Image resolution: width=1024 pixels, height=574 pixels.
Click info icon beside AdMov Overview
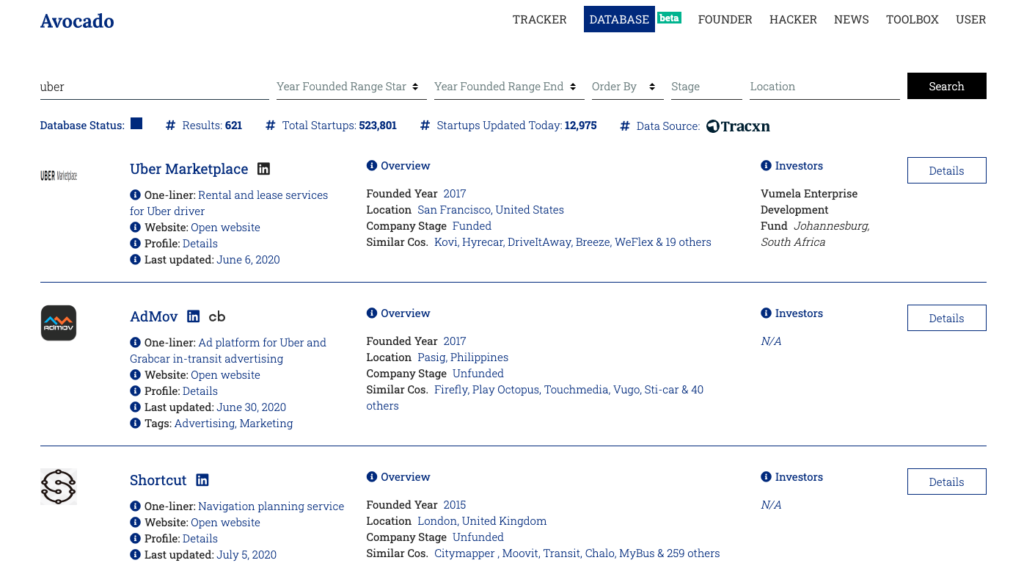(x=372, y=313)
